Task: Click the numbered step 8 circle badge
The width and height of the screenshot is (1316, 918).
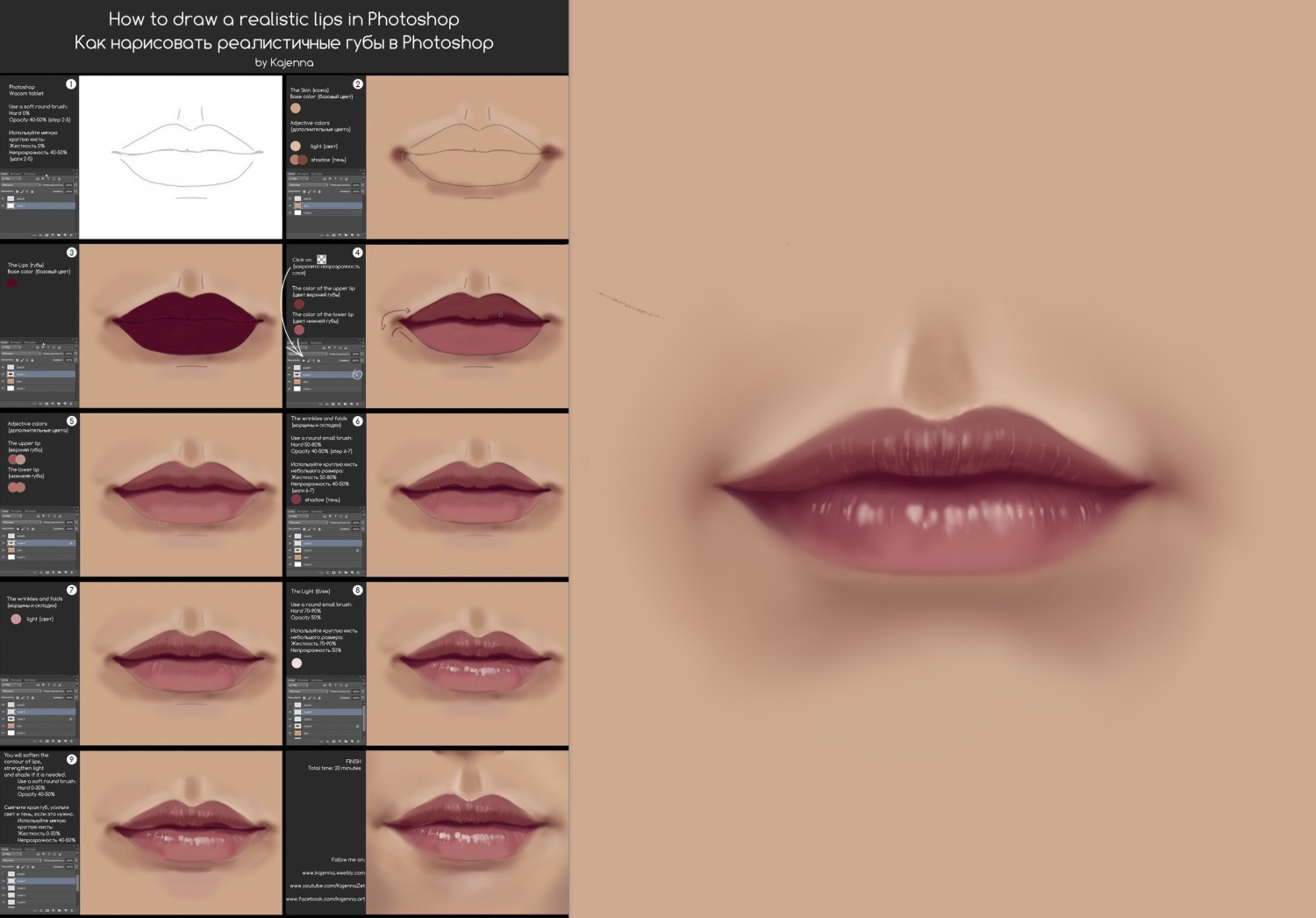Action: point(357,590)
